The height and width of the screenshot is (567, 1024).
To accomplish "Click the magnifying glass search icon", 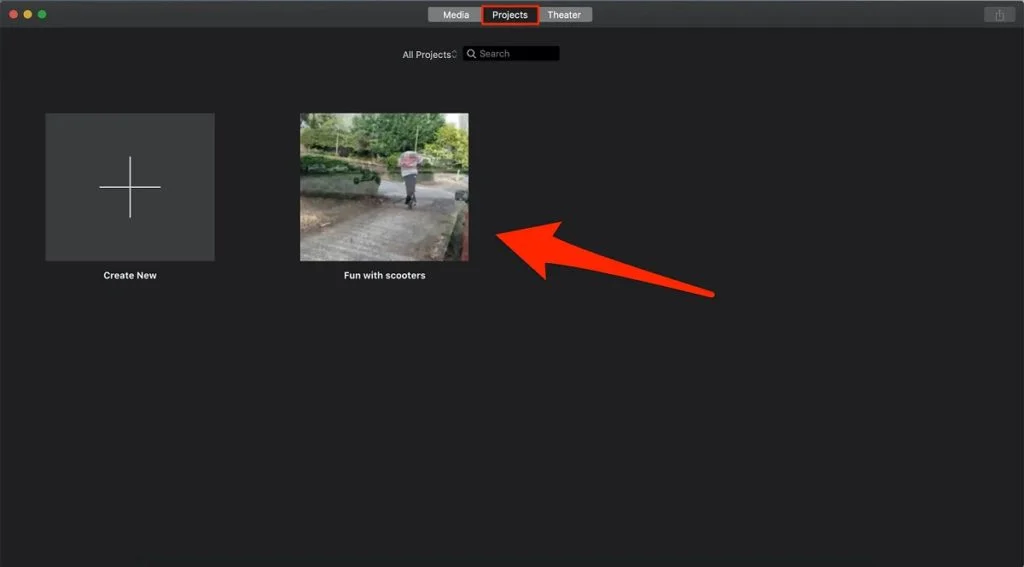I will [x=472, y=54].
